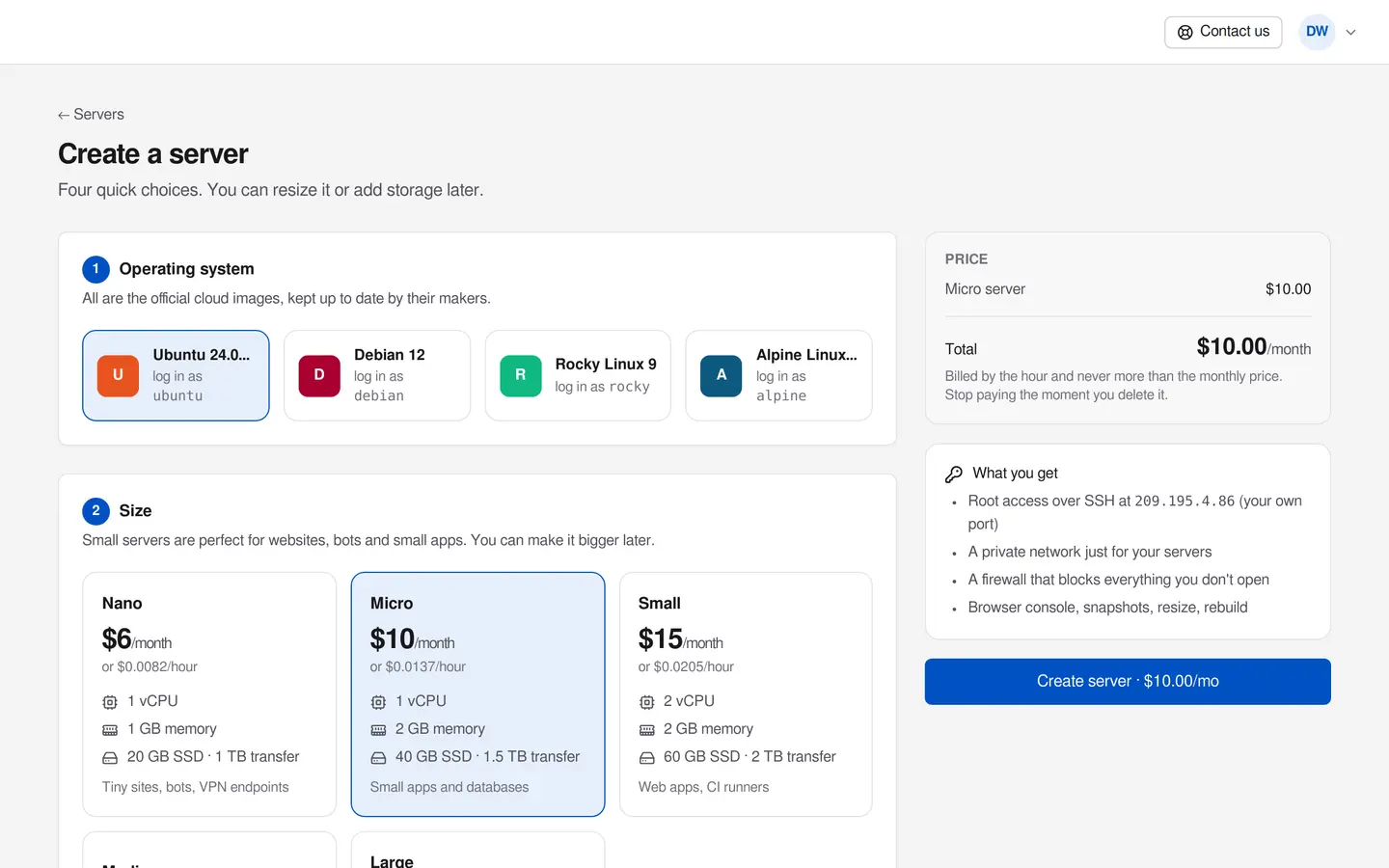Select the Micro $10/month size card

click(x=477, y=694)
